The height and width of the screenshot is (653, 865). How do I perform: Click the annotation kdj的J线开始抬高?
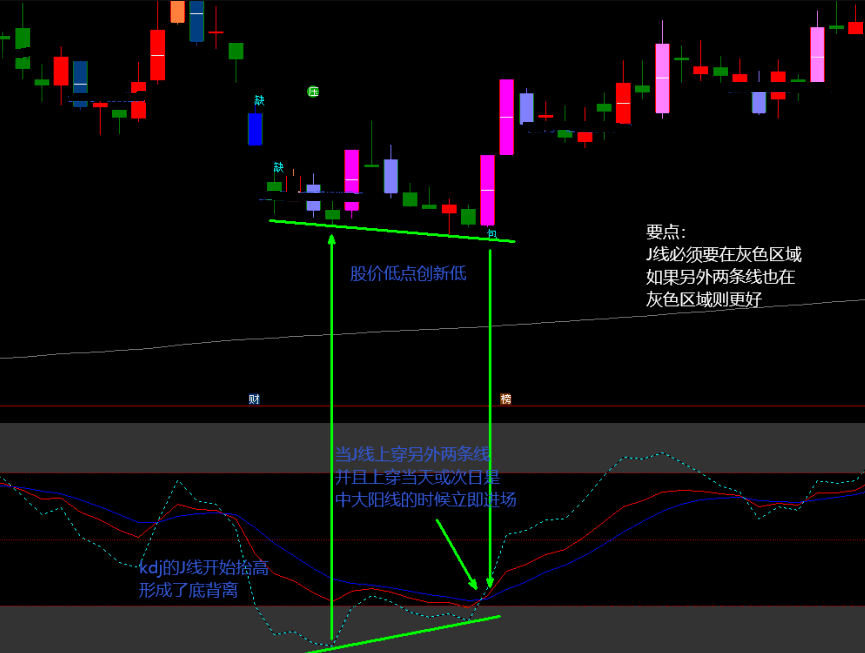[204, 568]
